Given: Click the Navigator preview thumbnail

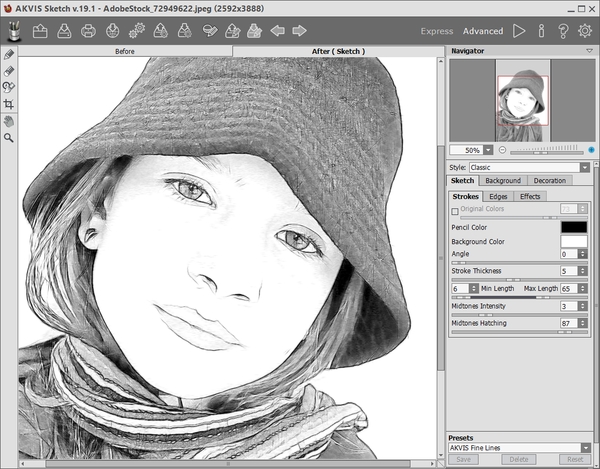Looking at the screenshot, I should coord(523,101).
